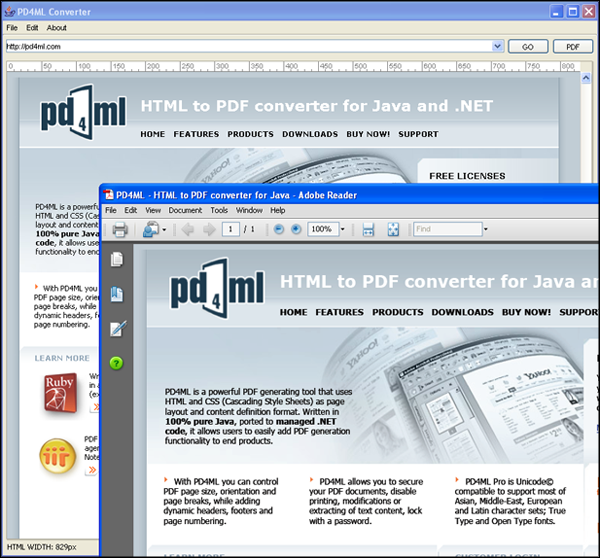Image resolution: width=600 pixels, height=558 pixels.
Task: Click the GO button in PD4ML Converter
Action: pyautogui.click(x=528, y=47)
